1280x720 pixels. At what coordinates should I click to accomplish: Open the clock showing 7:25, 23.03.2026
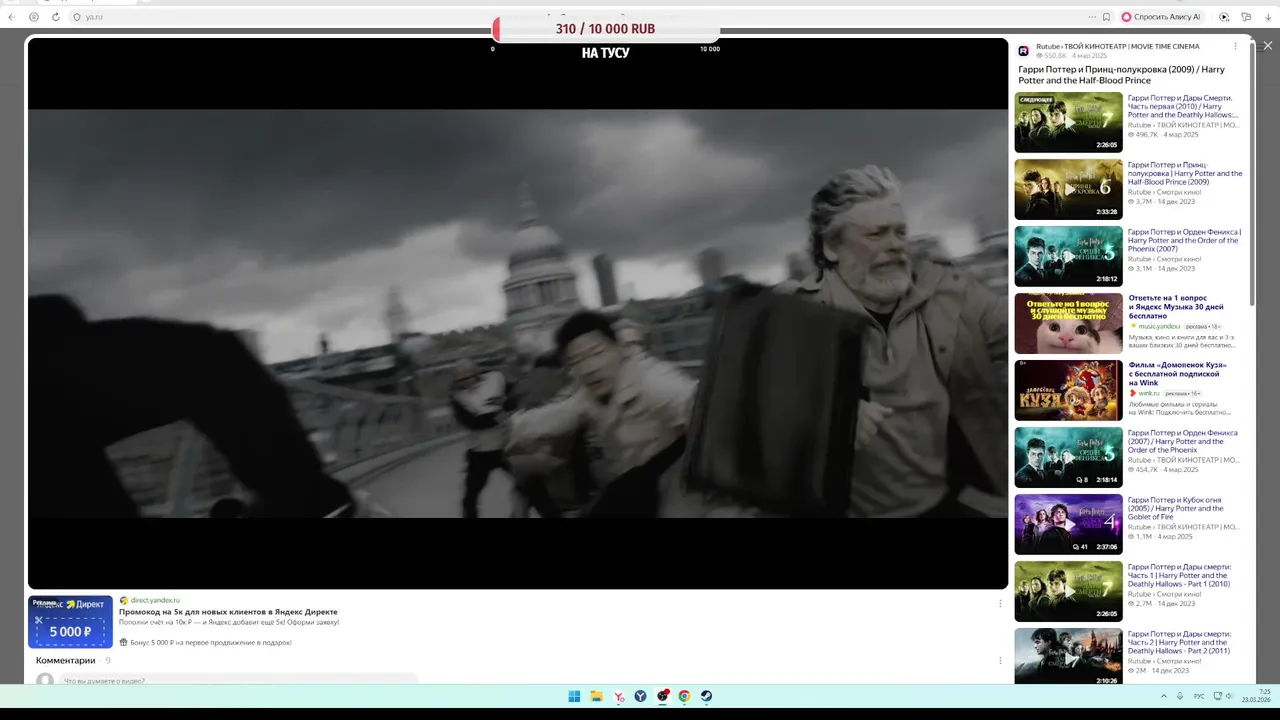click(1257, 696)
